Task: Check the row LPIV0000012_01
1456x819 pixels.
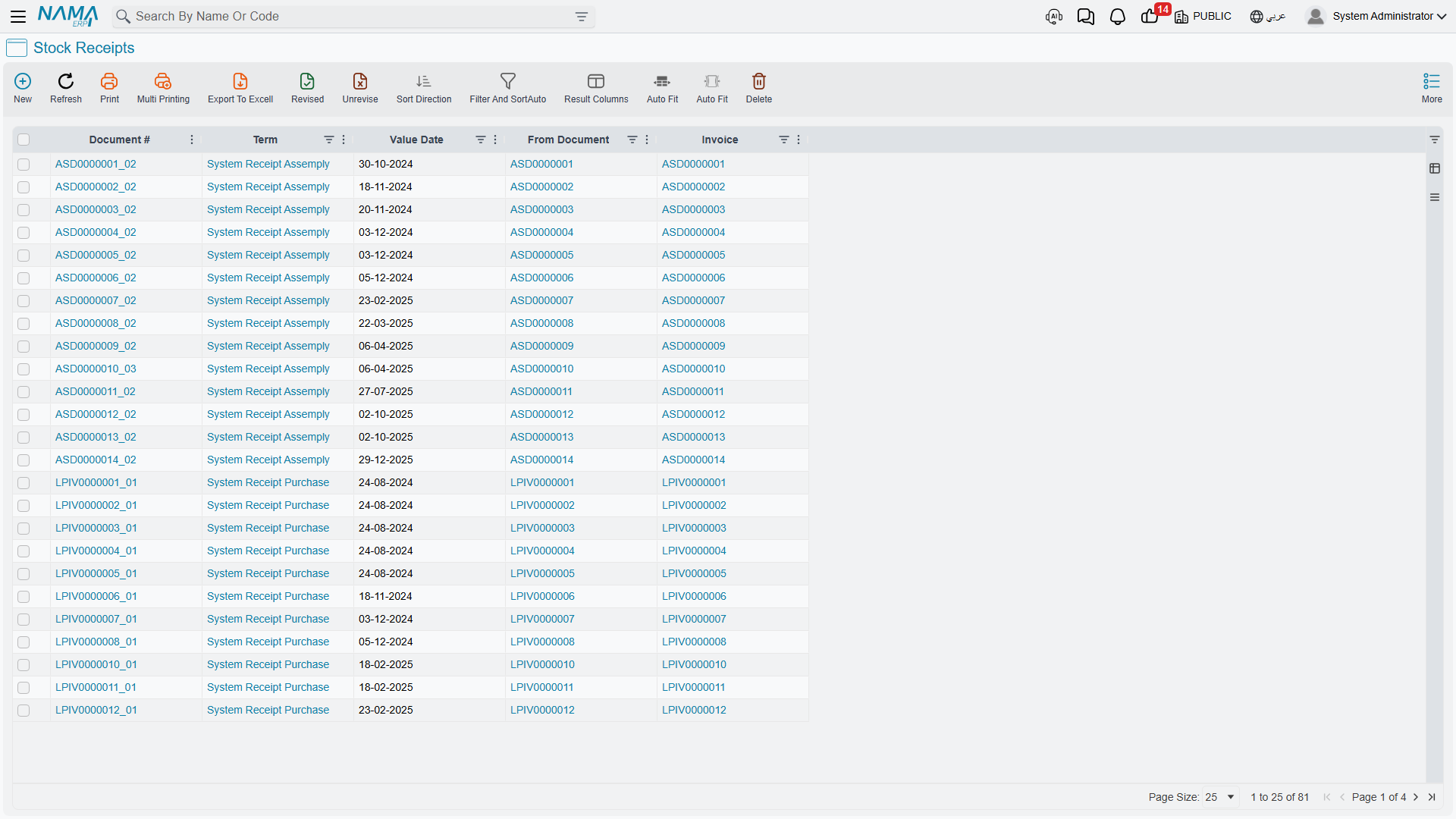Action: (x=24, y=711)
